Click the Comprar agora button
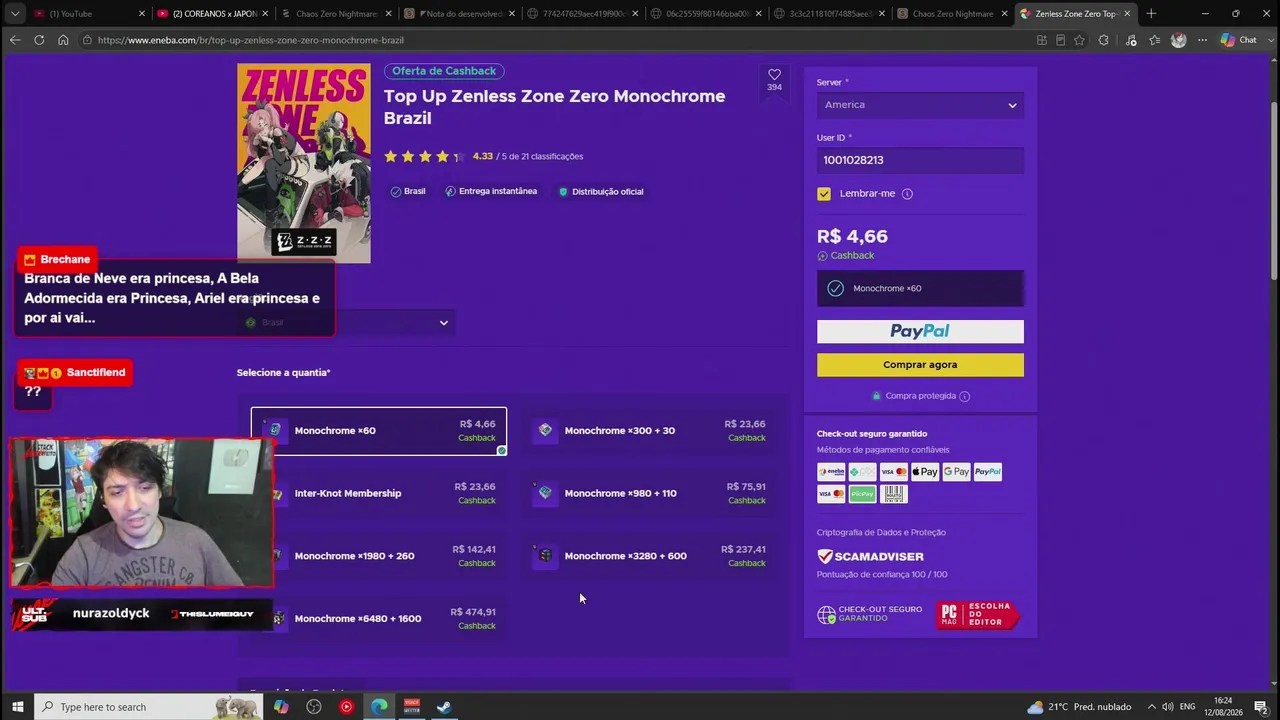 (920, 365)
